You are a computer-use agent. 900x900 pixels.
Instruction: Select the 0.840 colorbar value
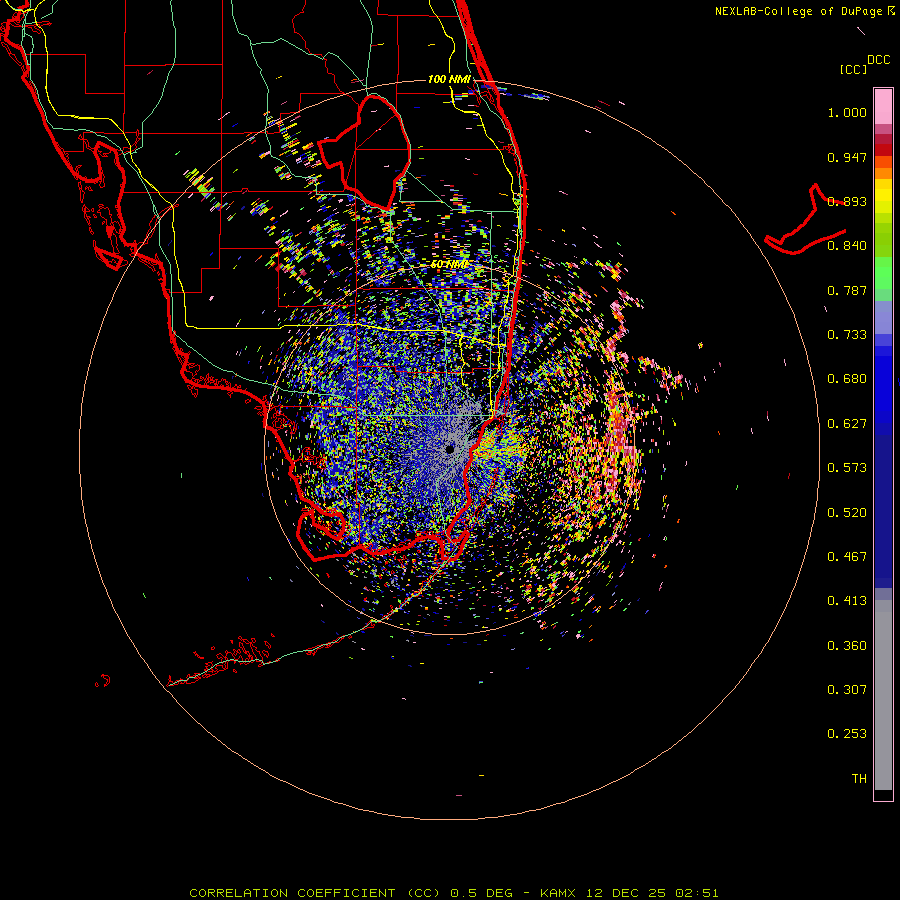click(847, 246)
